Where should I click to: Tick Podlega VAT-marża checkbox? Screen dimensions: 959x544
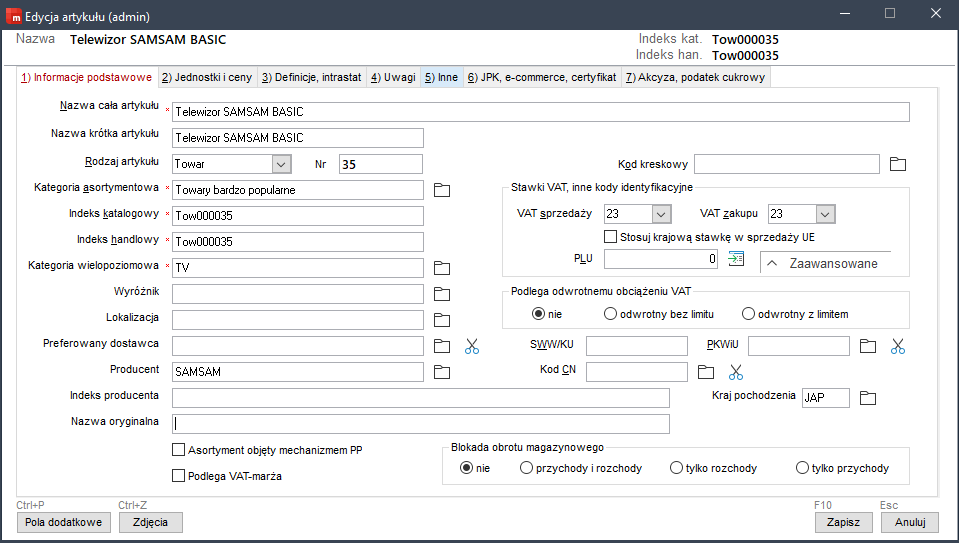coord(178,475)
